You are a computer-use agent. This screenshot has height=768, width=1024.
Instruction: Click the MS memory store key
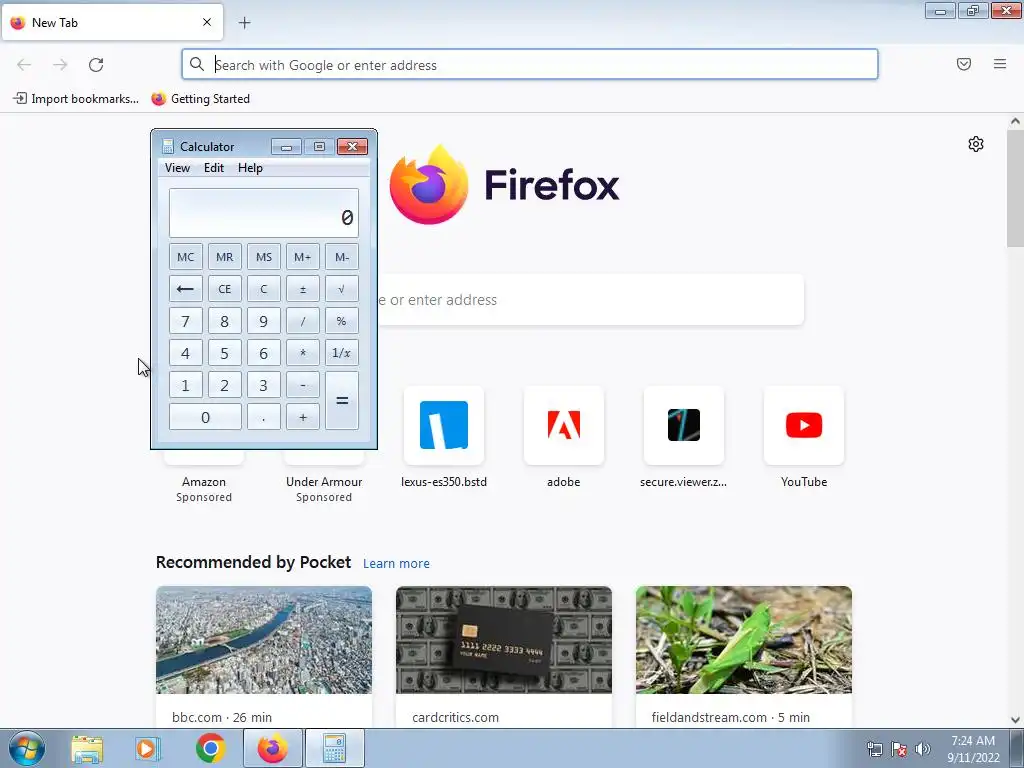click(264, 257)
